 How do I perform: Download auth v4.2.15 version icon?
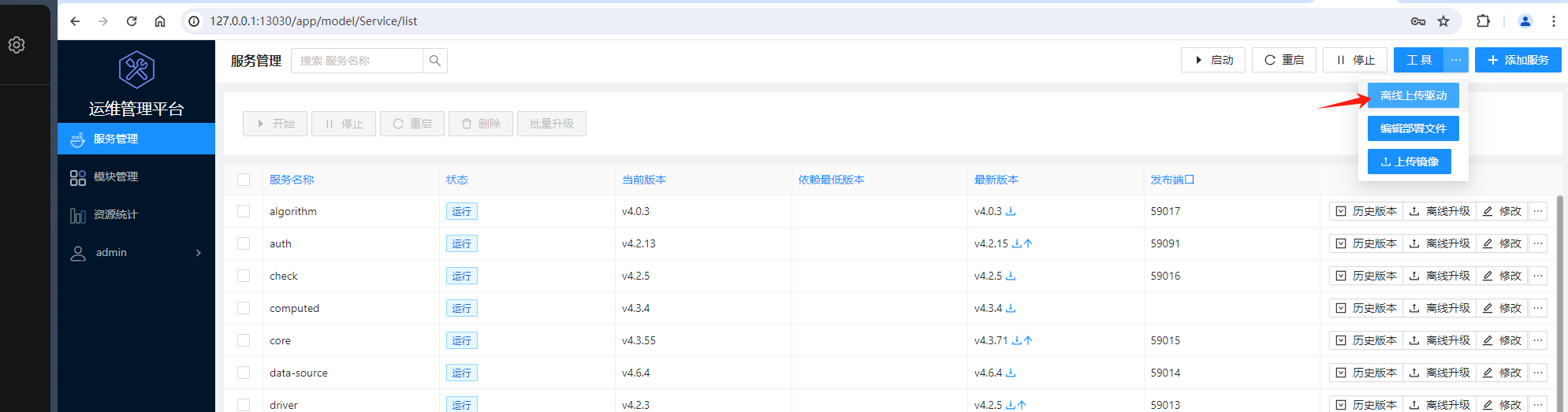[1017, 243]
